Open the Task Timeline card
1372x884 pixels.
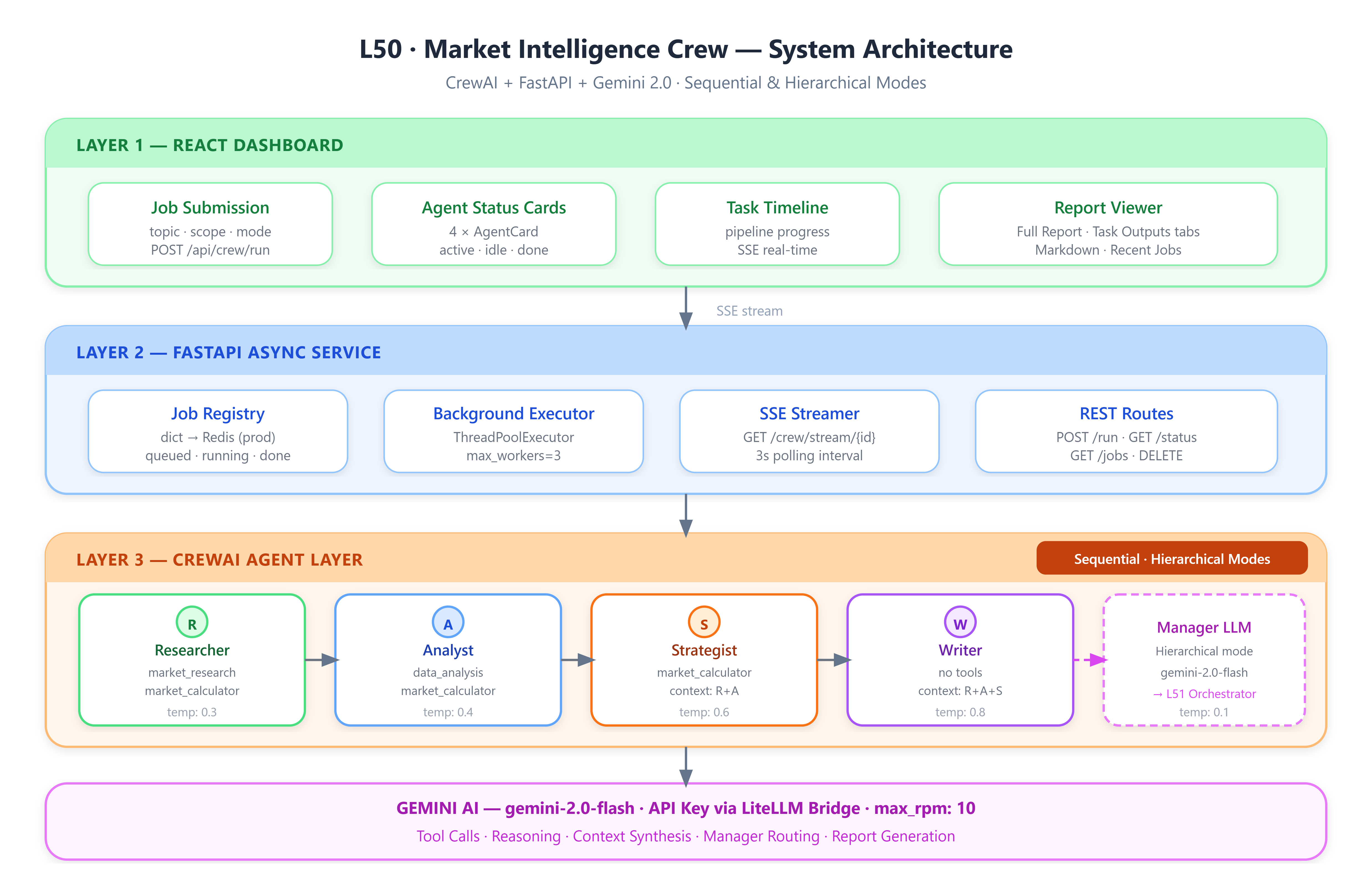[x=777, y=224]
